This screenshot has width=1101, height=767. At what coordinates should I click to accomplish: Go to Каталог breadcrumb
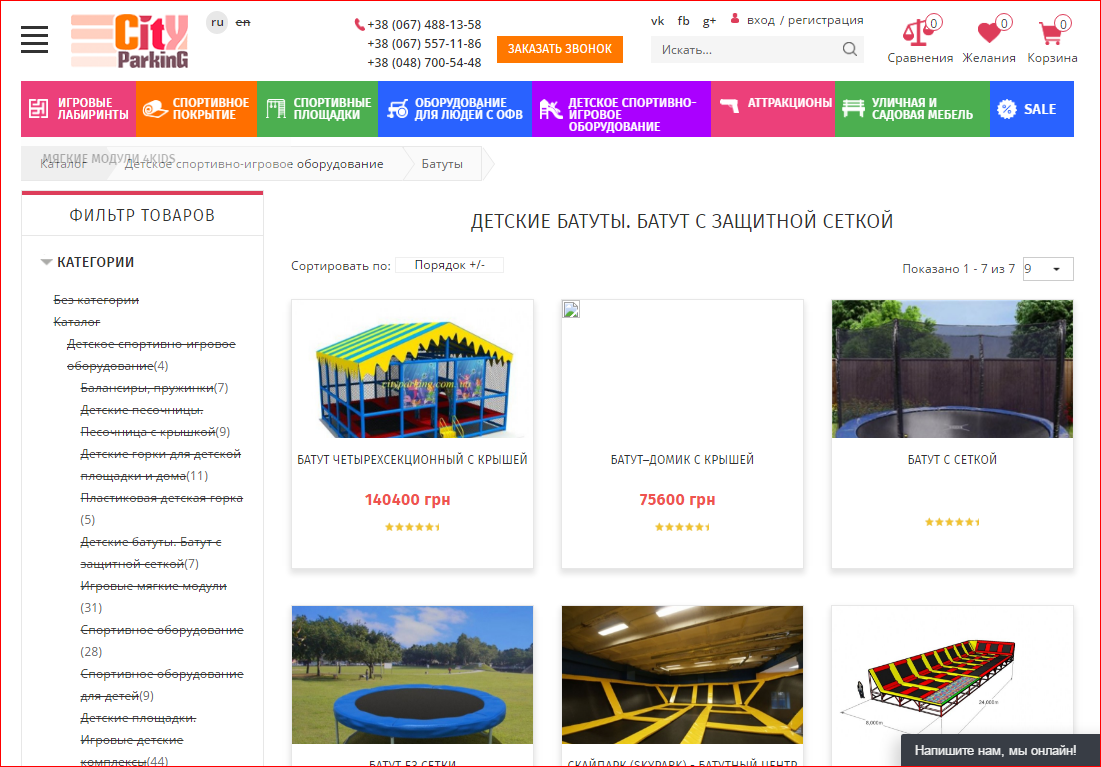[x=62, y=164]
